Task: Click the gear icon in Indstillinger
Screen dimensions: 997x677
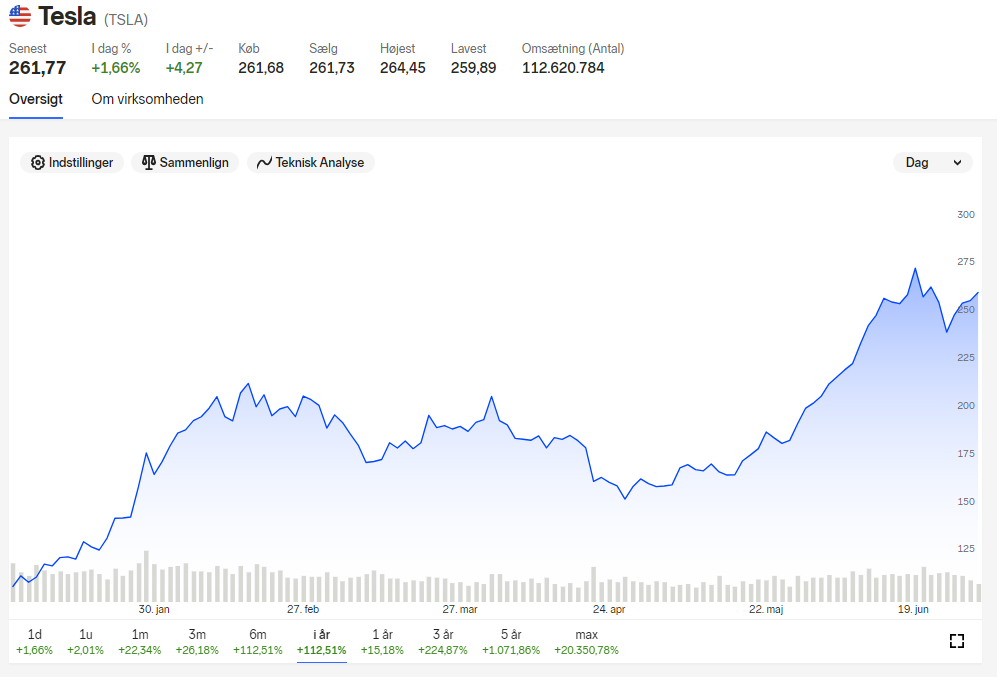Action: pyautogui.click(x=38, y=163)
